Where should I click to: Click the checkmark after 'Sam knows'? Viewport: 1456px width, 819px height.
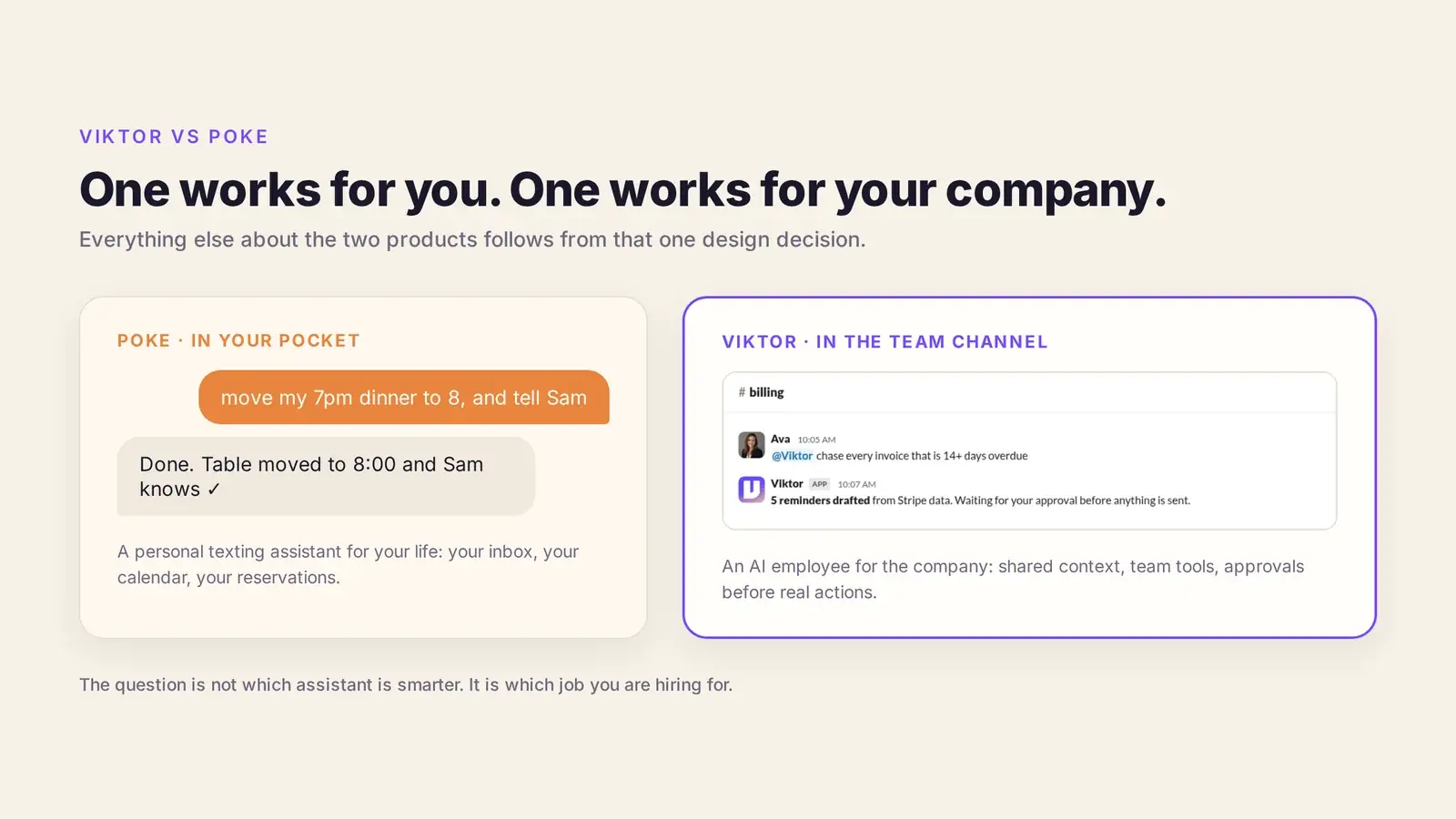tap(214, 490)
